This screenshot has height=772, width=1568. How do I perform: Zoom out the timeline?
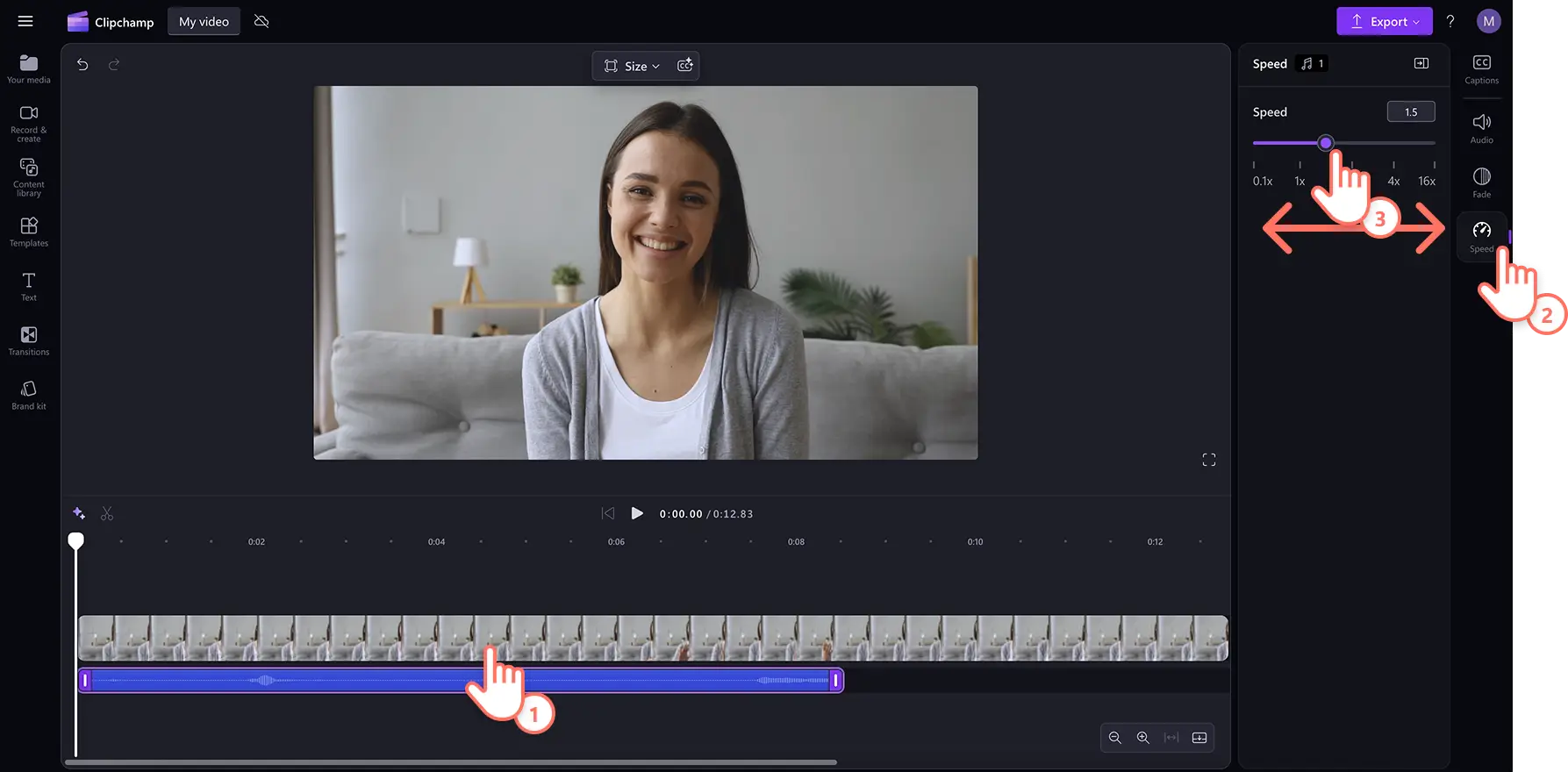(x=1115, y=738)
